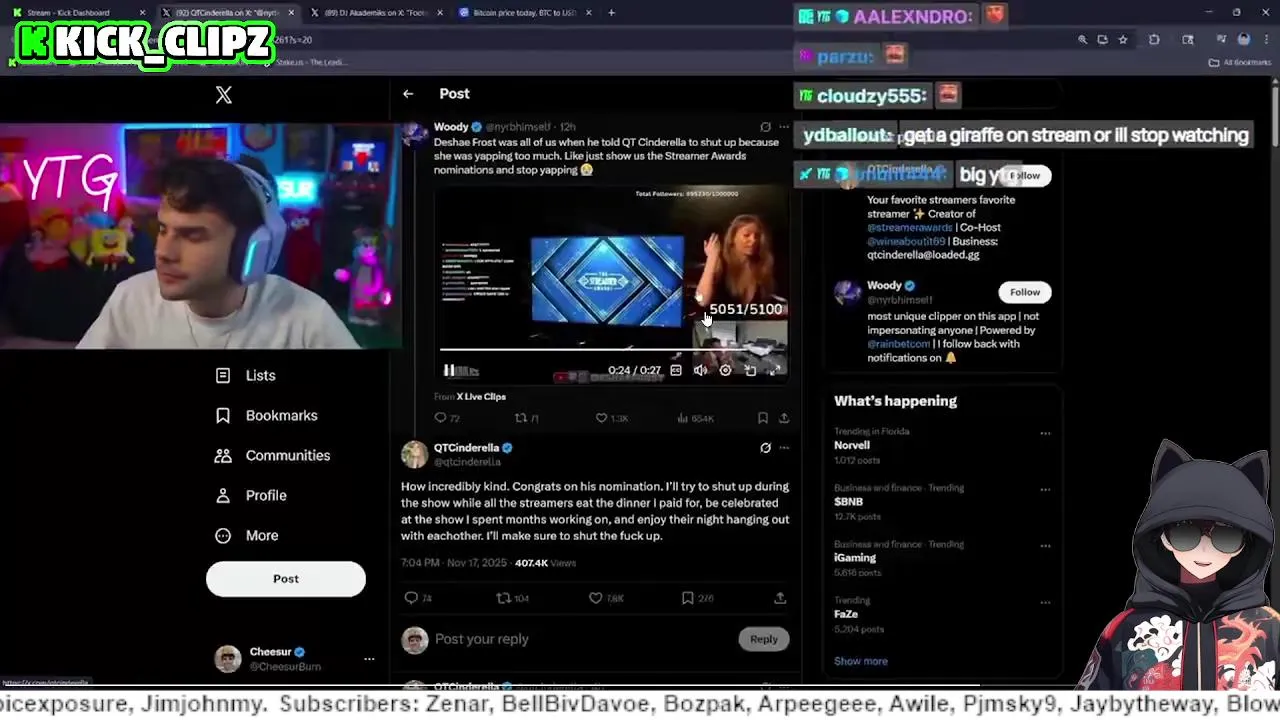Open the All Bookmarks folder
The height and width of the screenshot is (720, 1280).
(1240, 62)
